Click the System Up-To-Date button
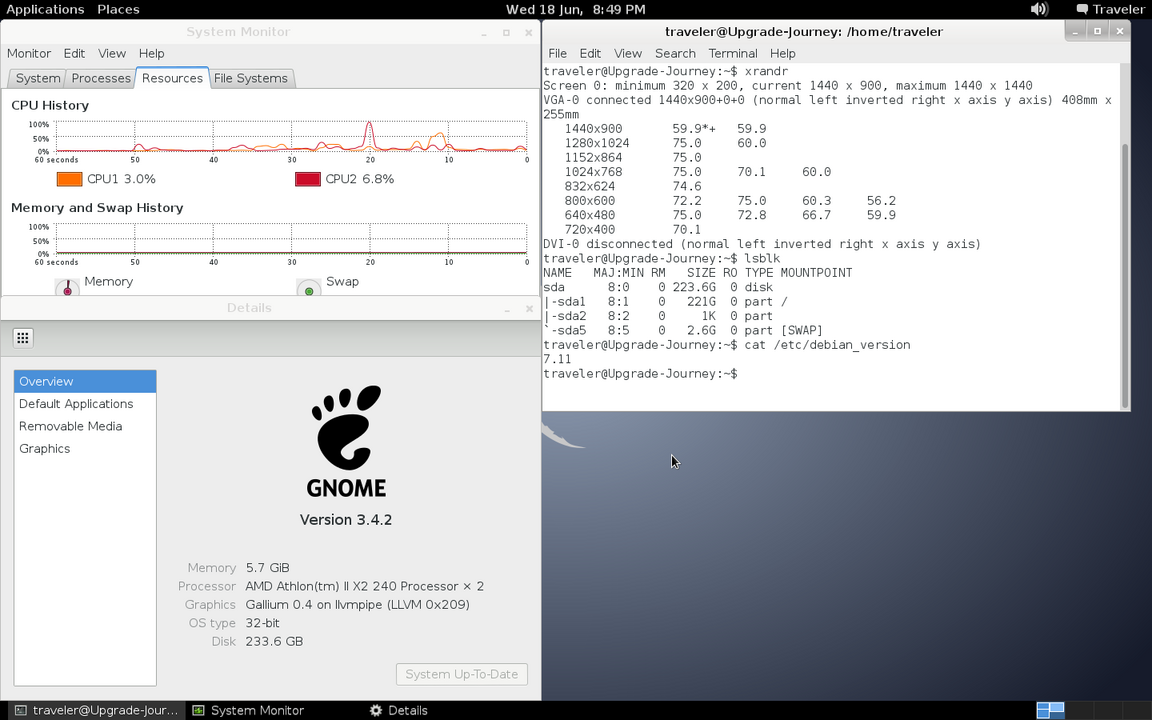The width and height of the screenshot is (1152, 720). 461,674
